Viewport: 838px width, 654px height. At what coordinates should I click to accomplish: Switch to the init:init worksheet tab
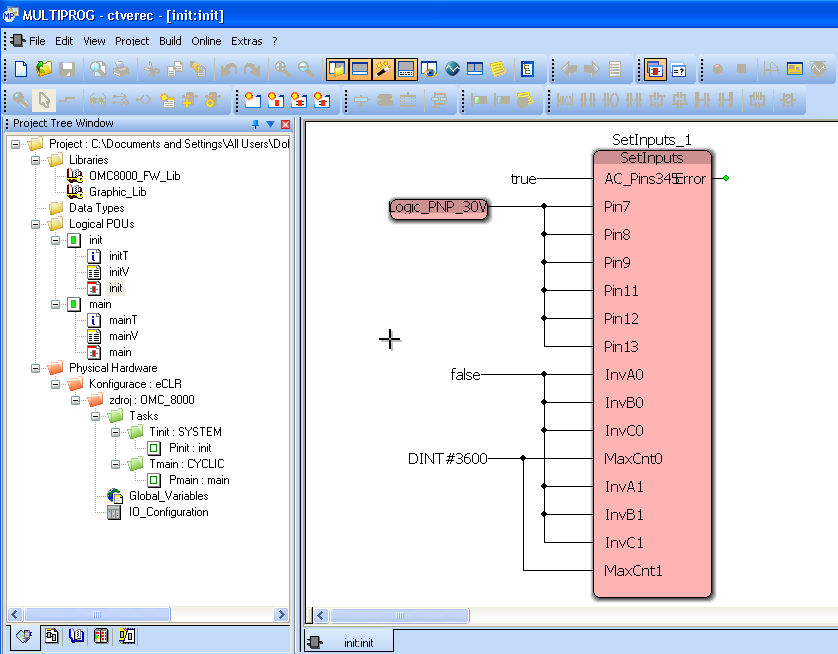coord(350,642)
